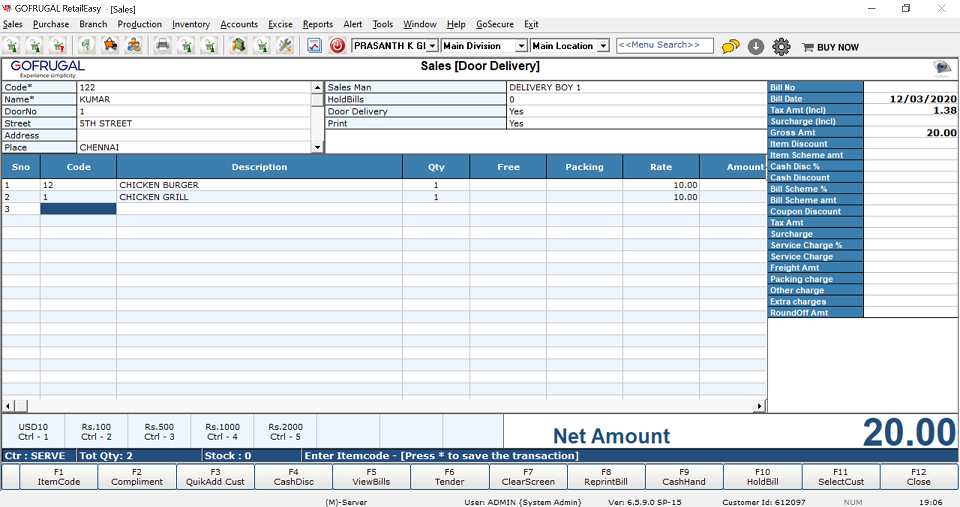
Task: Open the Inventory menu
Action: coord(191,24)
